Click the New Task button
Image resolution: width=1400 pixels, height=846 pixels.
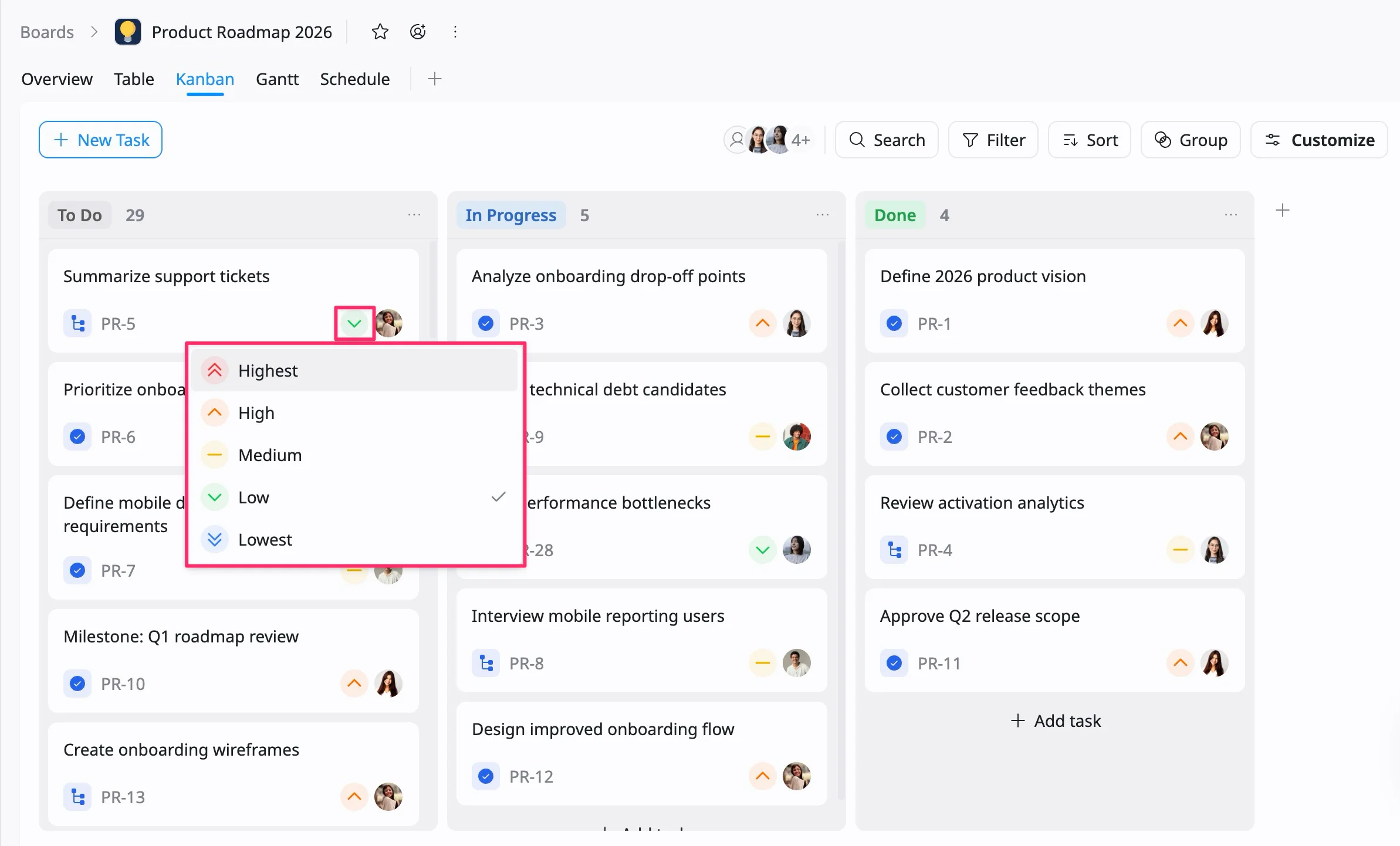tap(100, 140)
